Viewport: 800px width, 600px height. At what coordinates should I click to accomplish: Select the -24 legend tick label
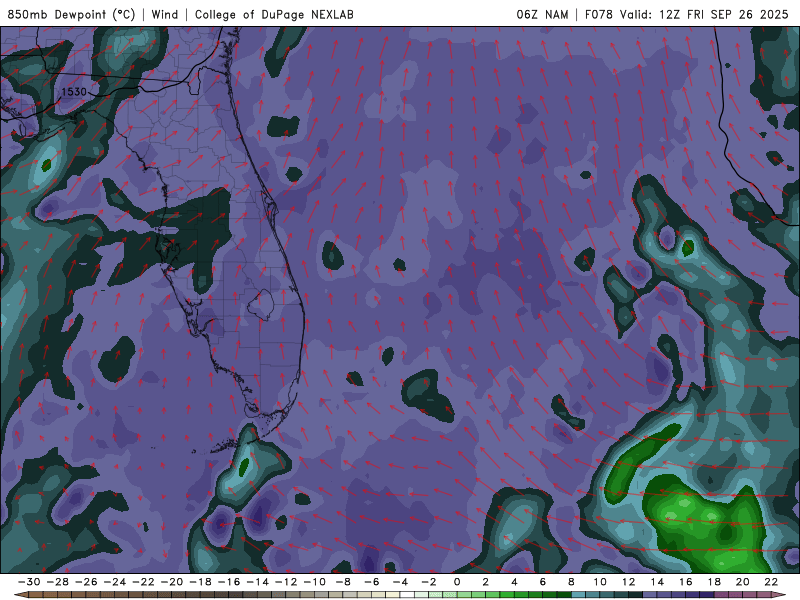[x=115, y=582]
